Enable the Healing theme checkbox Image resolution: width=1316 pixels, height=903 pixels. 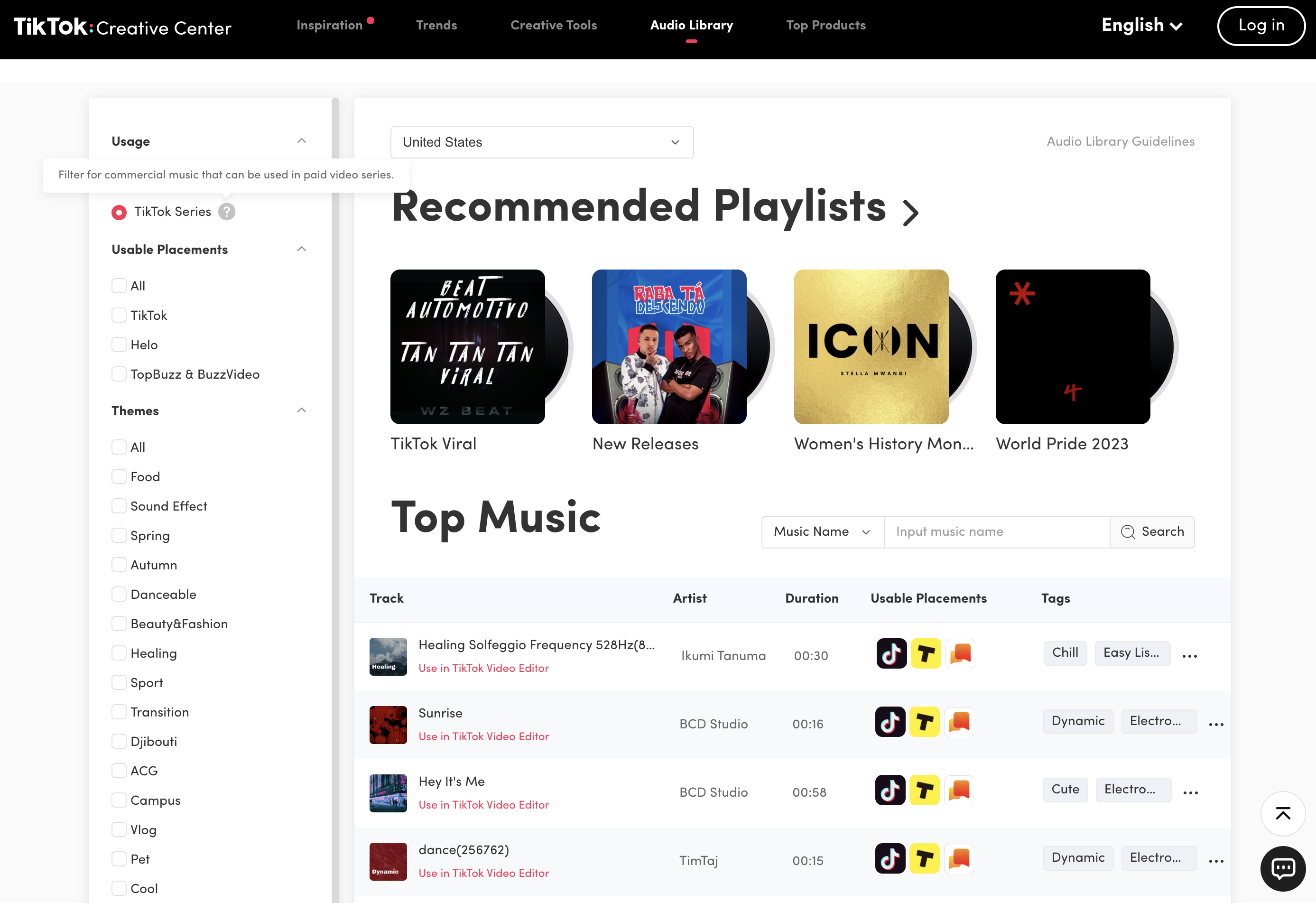click(118, 652)
